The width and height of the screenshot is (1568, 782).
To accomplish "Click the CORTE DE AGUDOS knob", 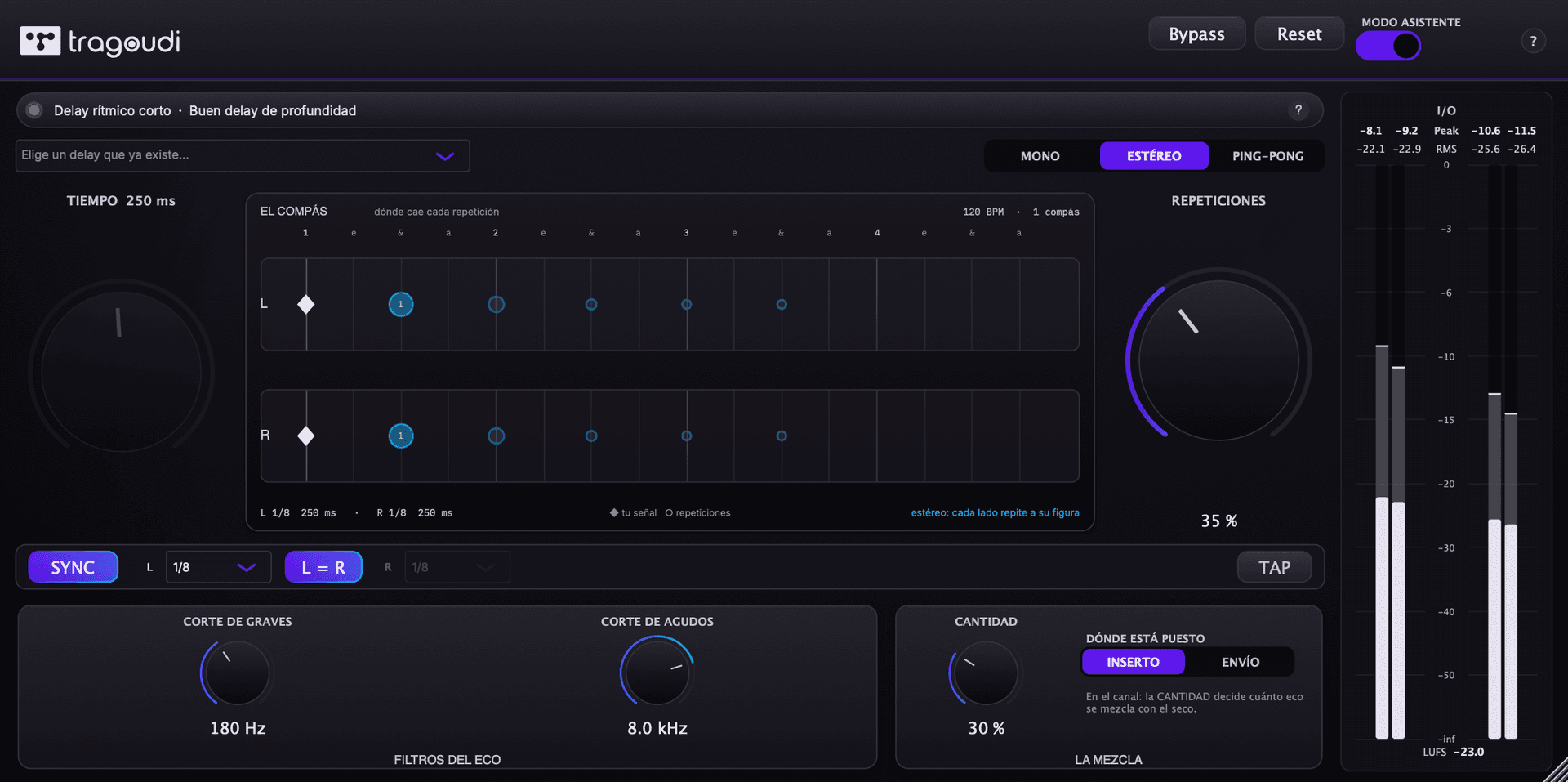I will 657,673.
